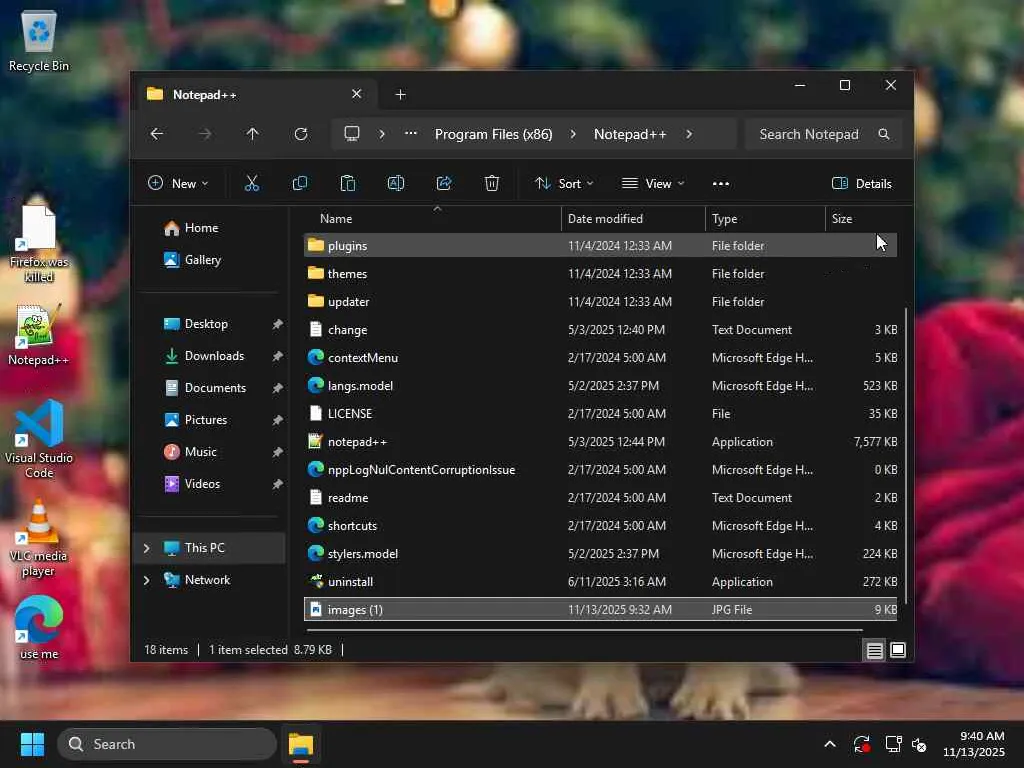Click the horizontal scrollbar under file list

(x=584, y=630)
